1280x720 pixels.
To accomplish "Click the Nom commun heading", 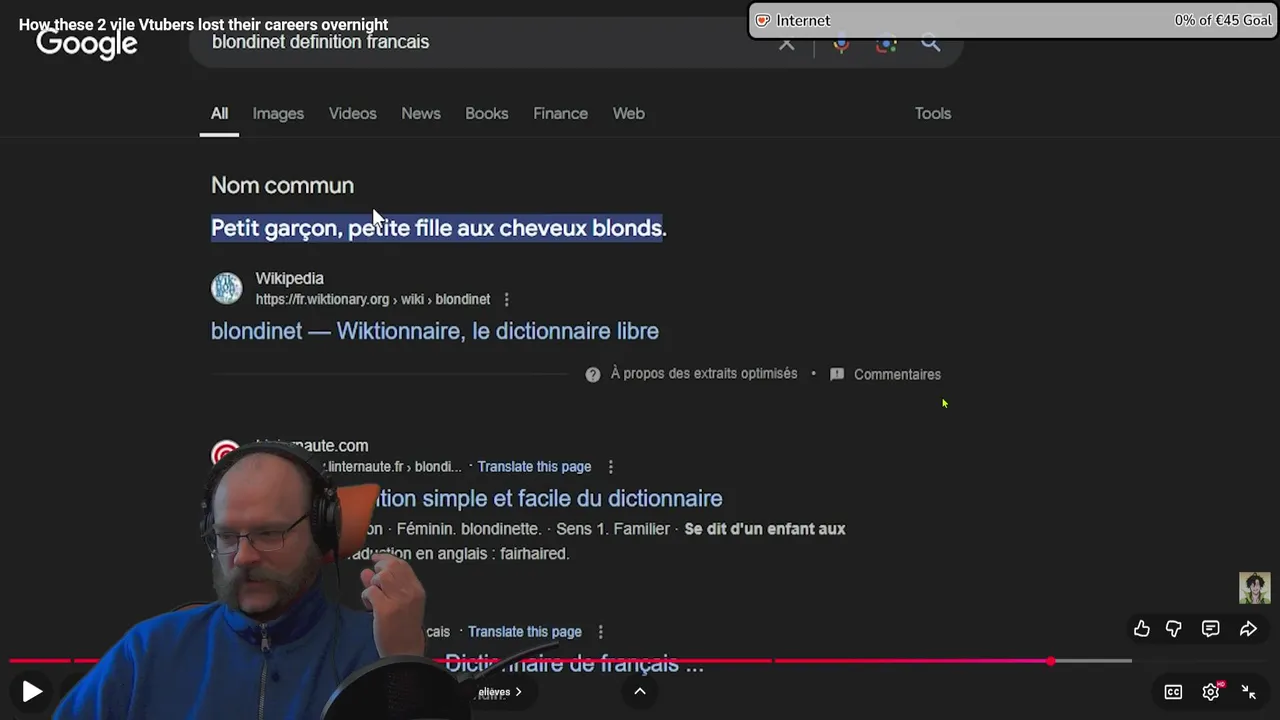I will [282, 186].
